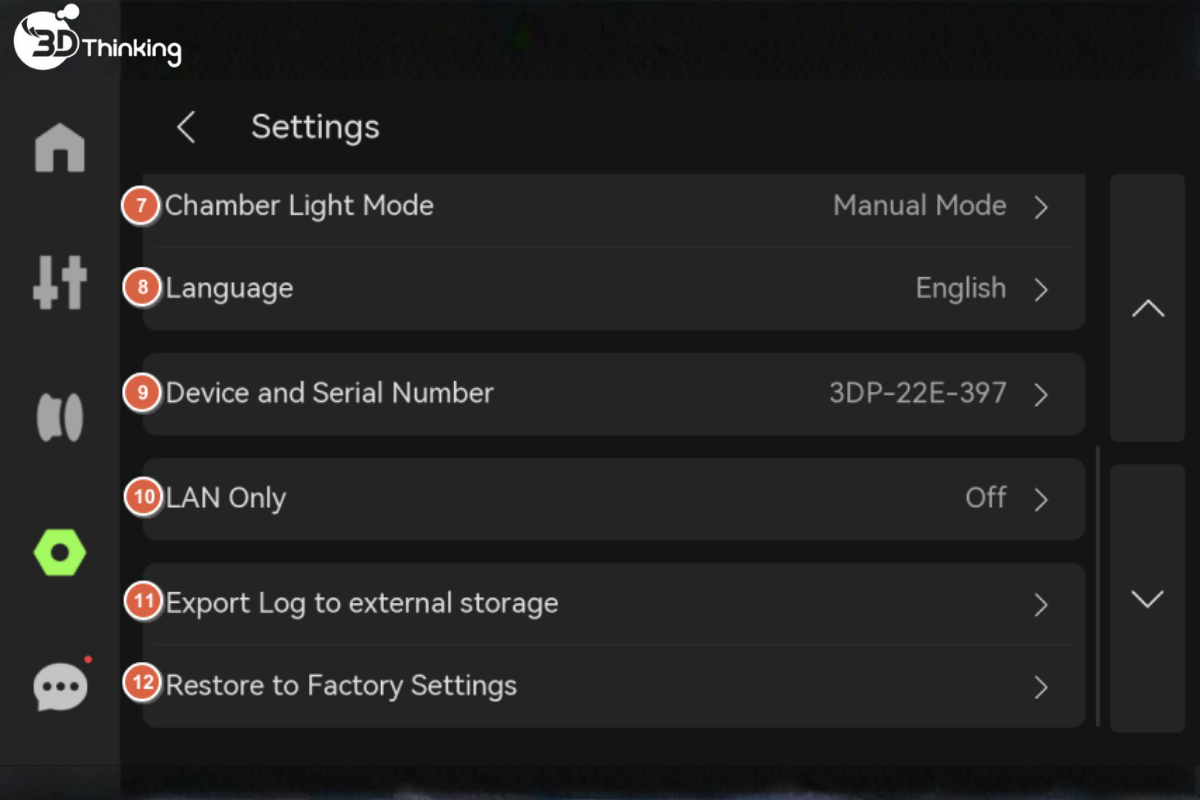The width and height of the screenshot is (1200, 800).
Task: Go back using the left arrow icon
Action: pyautogui.click(x=186, y=127)
